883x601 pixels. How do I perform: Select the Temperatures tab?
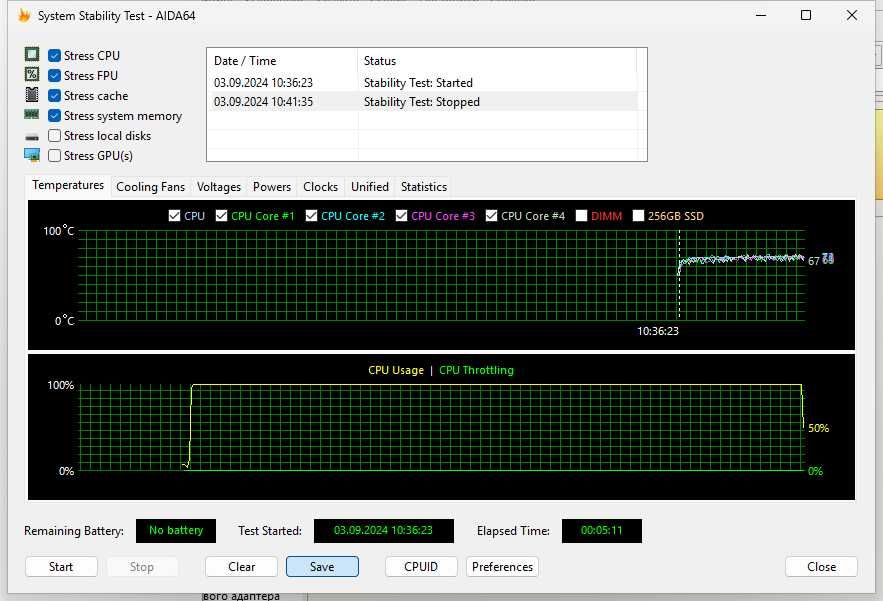click(68, 185)
